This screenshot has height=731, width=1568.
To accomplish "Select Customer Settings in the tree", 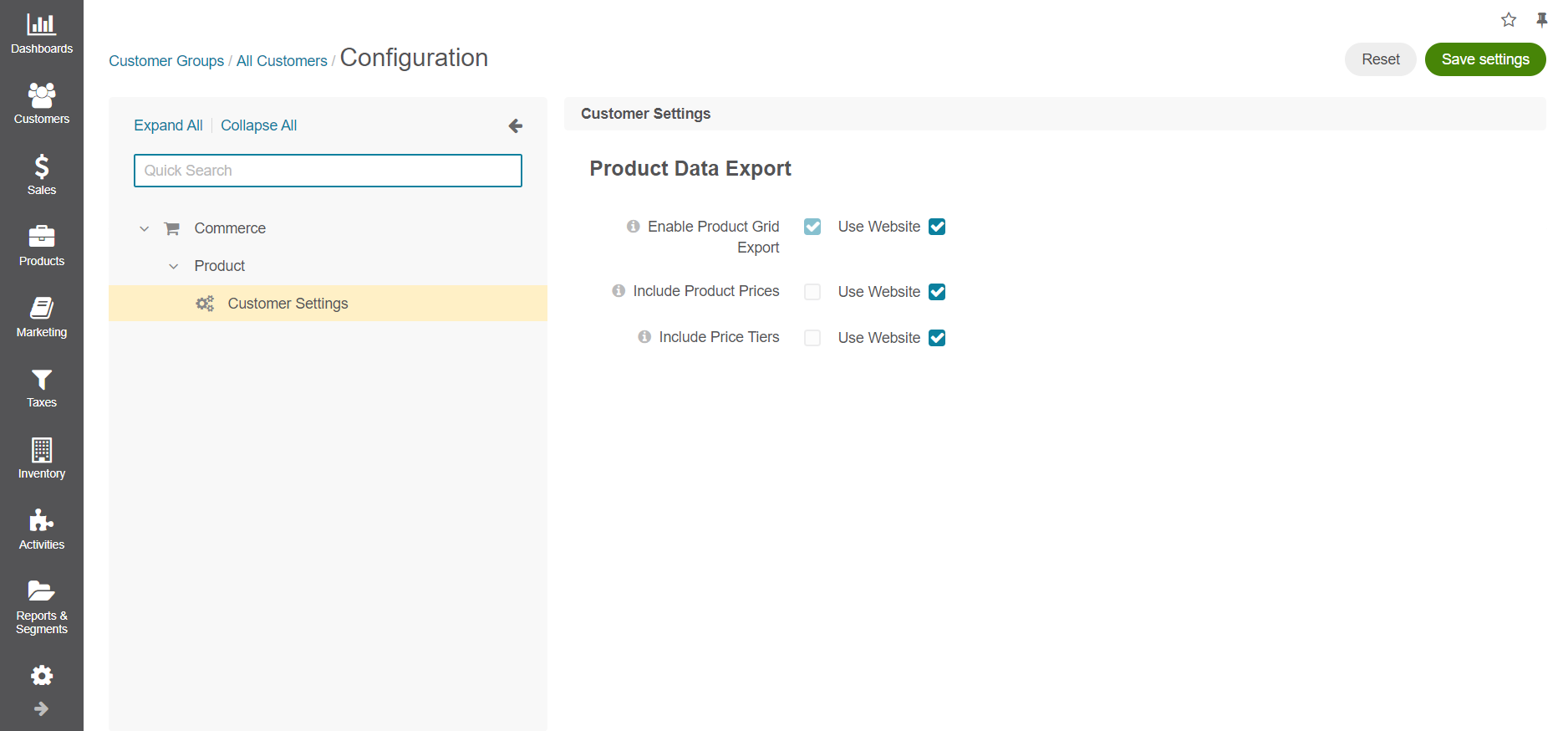I will [288, 304].
